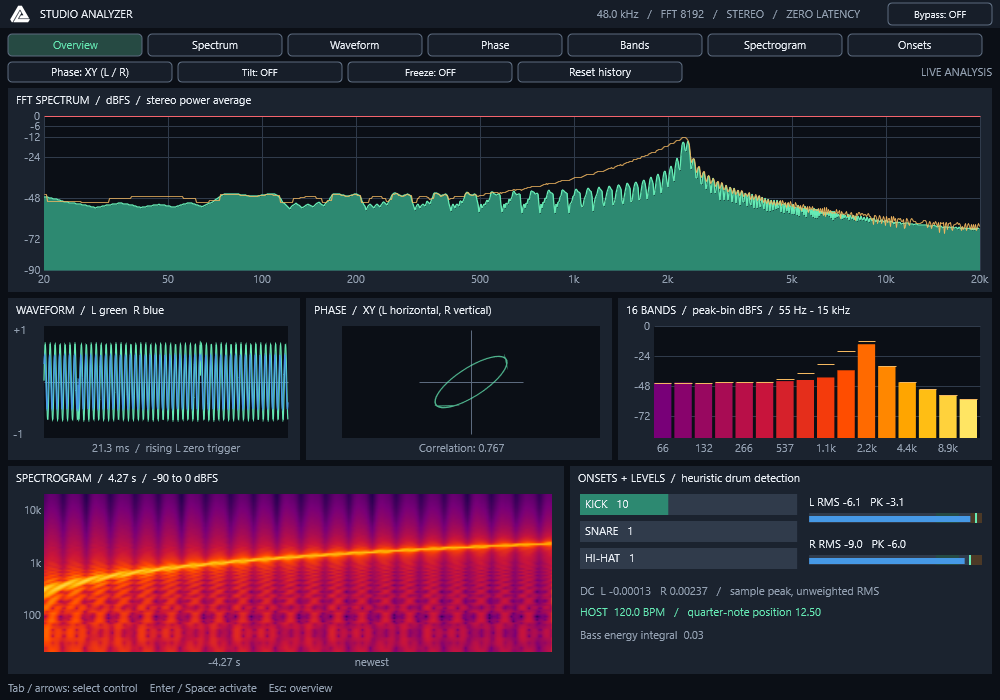Change the Phase: XY (L / R) mode
1000x700 pixels.
90,72
